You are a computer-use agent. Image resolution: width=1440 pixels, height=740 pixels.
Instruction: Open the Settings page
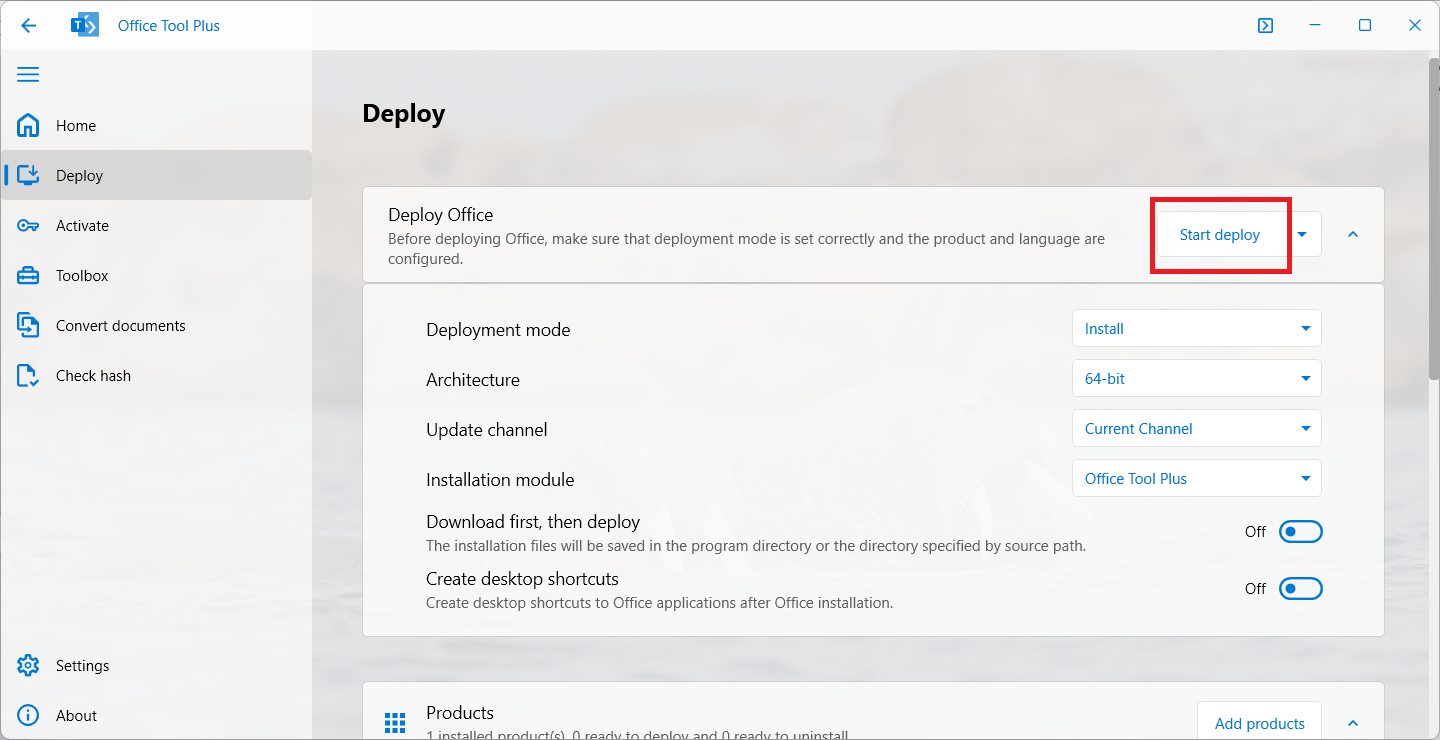[156, 666]
